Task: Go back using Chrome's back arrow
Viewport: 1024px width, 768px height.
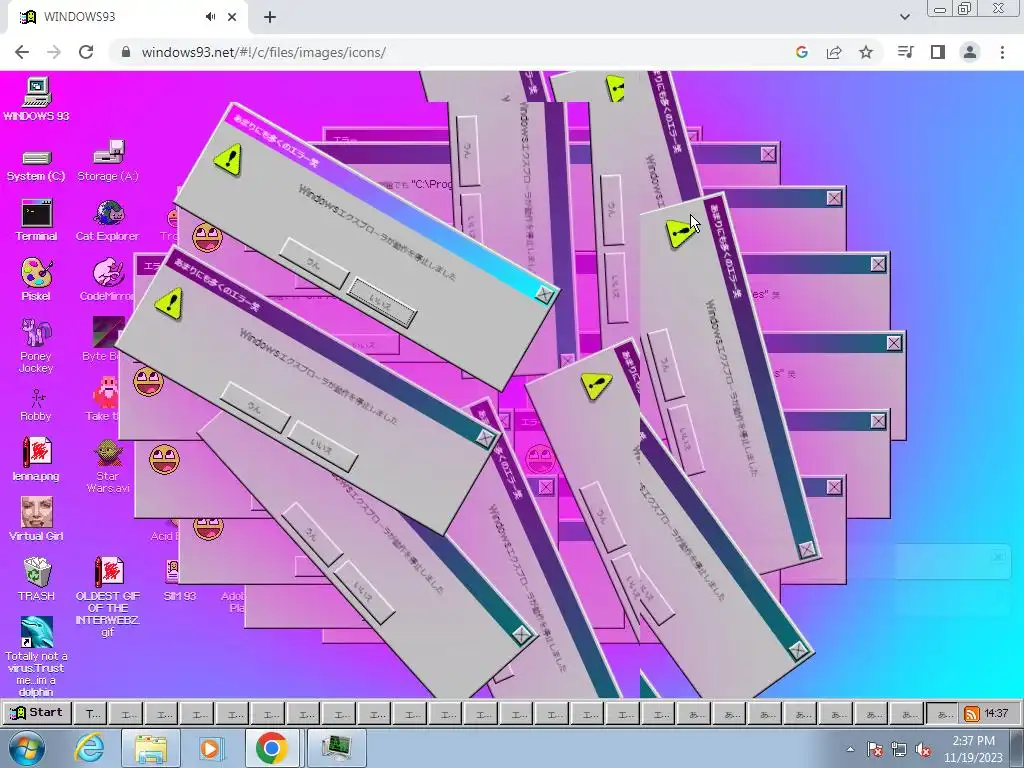Action: [x=22, y=52]
